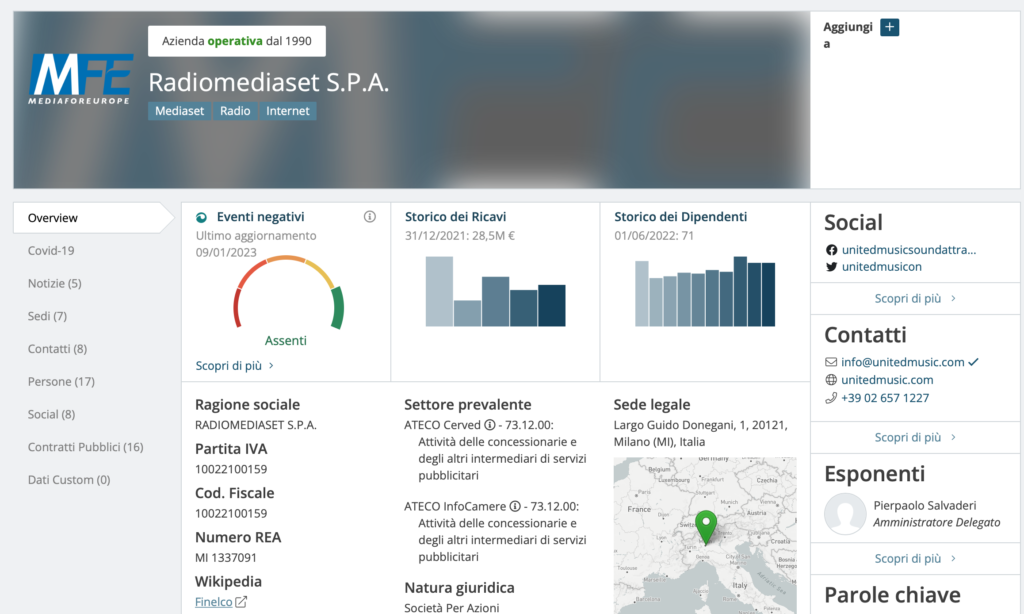Select the Overview tab in sidebar
Screen dimensions: 1024x614
pyautogui.click(x=93, y=218)
